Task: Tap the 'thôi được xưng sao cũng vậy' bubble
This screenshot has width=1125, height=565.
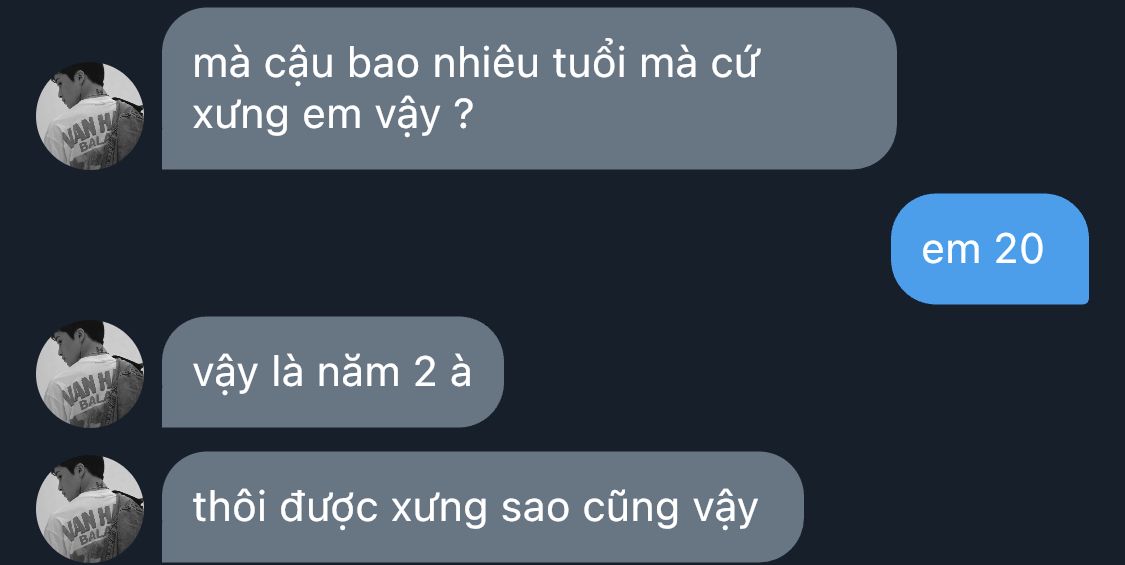Action: (483, 507)
